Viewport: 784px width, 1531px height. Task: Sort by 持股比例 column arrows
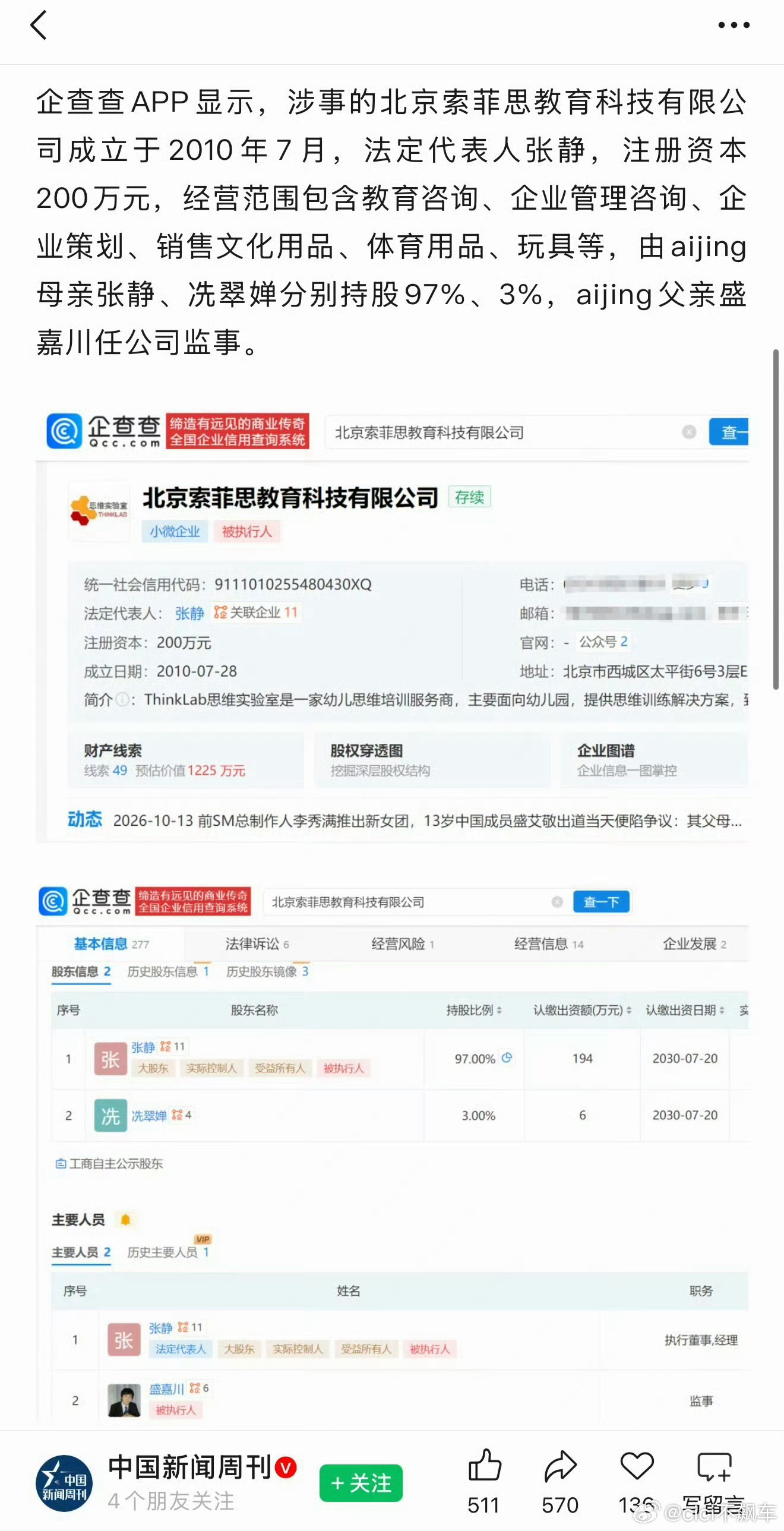[500, 1010]
